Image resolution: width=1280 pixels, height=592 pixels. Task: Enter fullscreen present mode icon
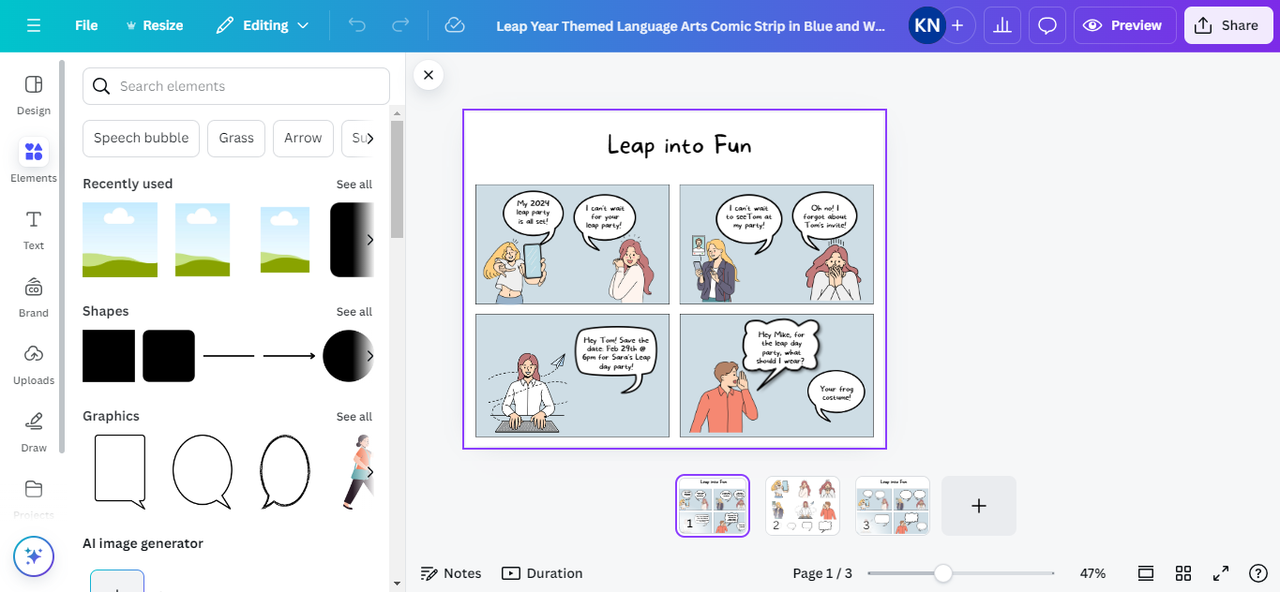(x=1221, y=573)
